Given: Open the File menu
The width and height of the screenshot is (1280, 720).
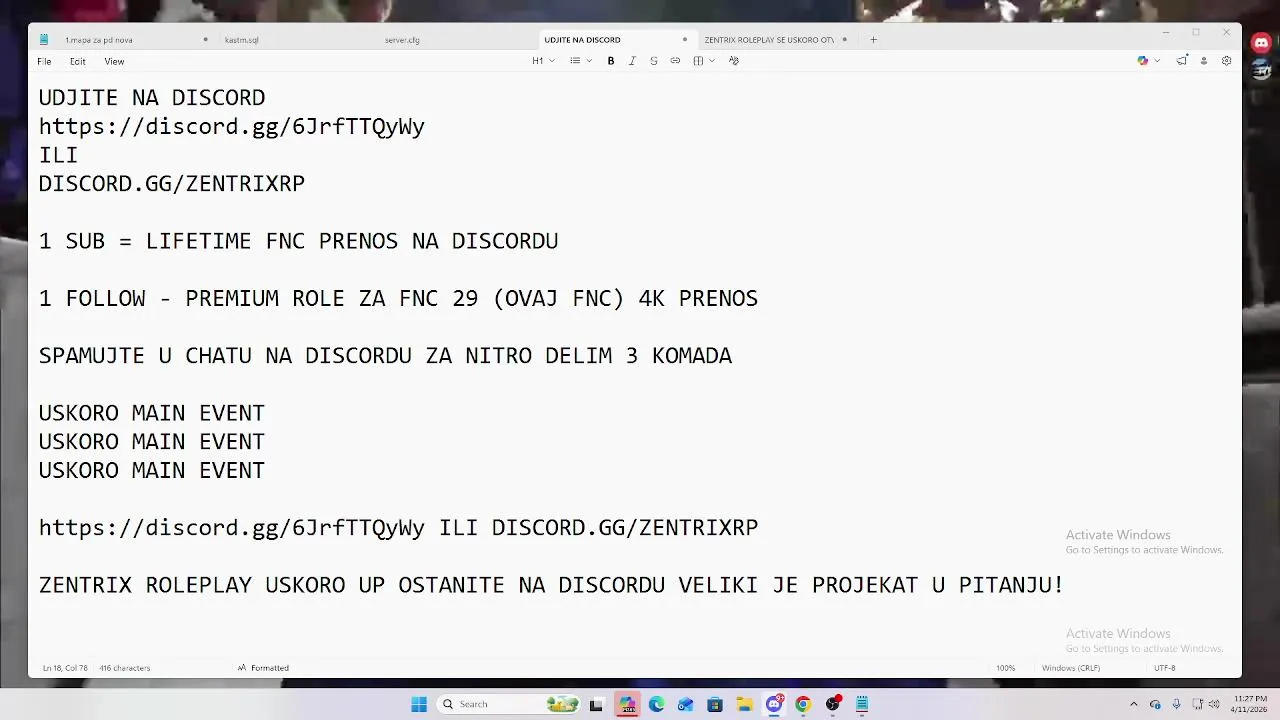Looking at the screenshot, I should [x=44, y=61].
